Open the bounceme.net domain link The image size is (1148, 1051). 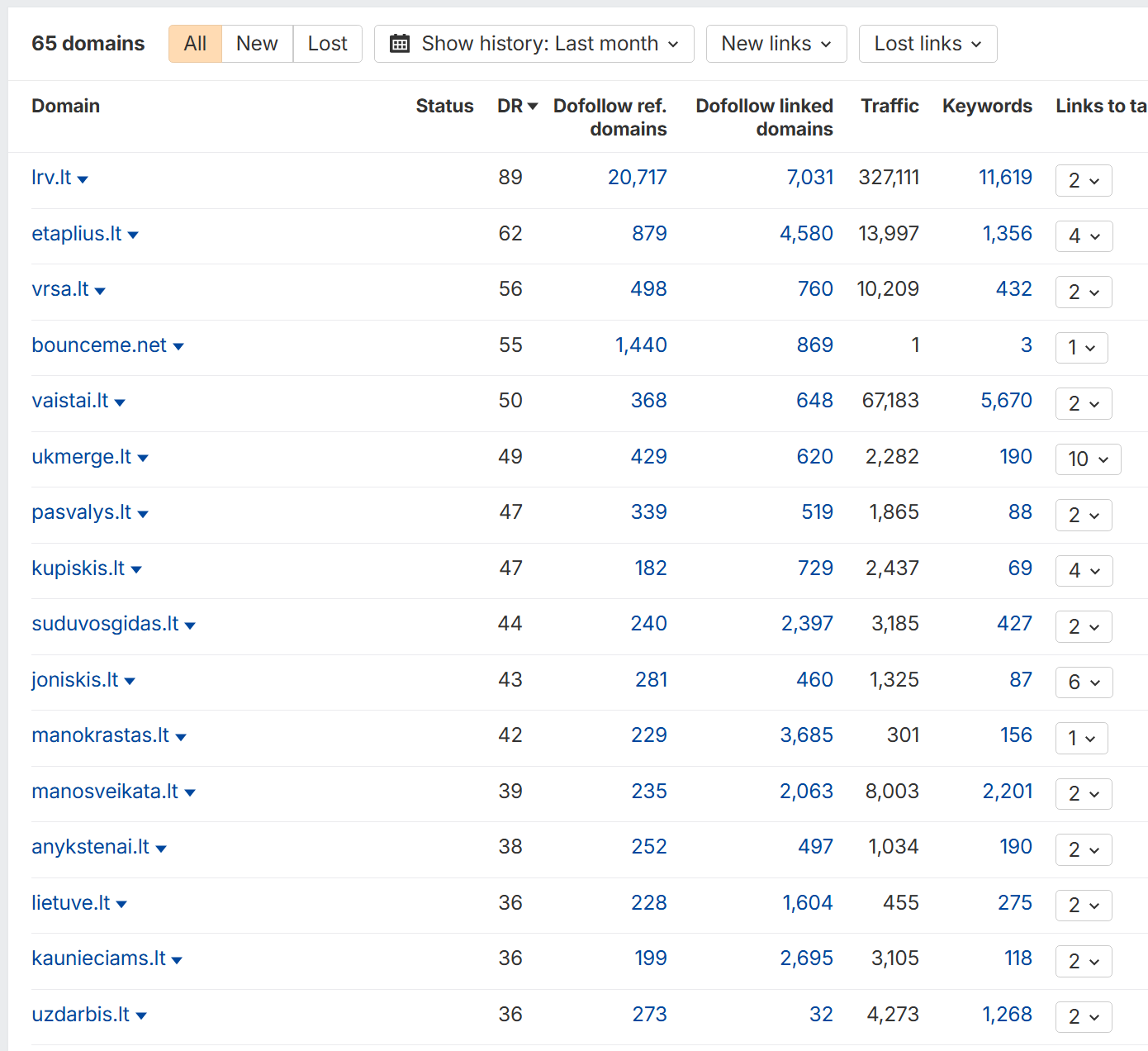click(99, 345)
